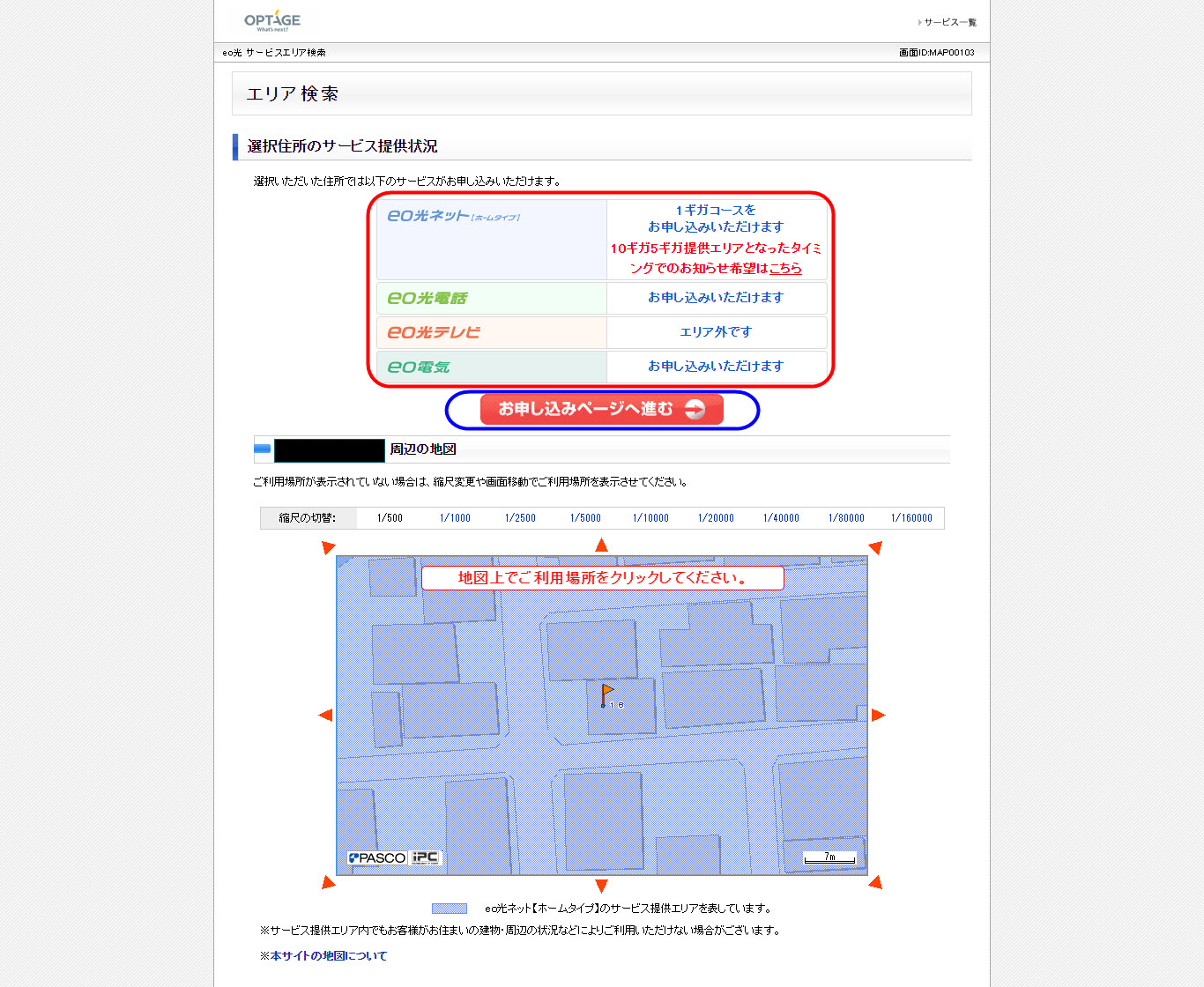This screenshot has width=1204, height=987.
Task: Click the map scale bar 7m
Action: point(829,857)
